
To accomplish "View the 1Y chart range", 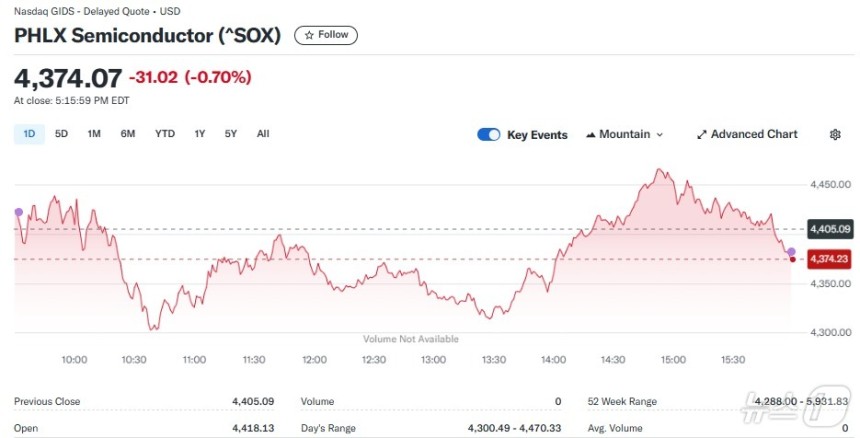I will [200, 134].
